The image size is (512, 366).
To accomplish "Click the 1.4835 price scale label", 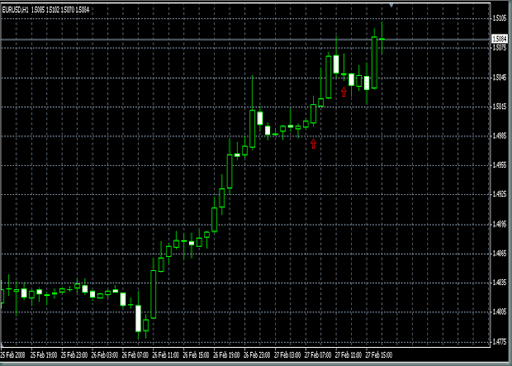I will click(x=499, y=282).
